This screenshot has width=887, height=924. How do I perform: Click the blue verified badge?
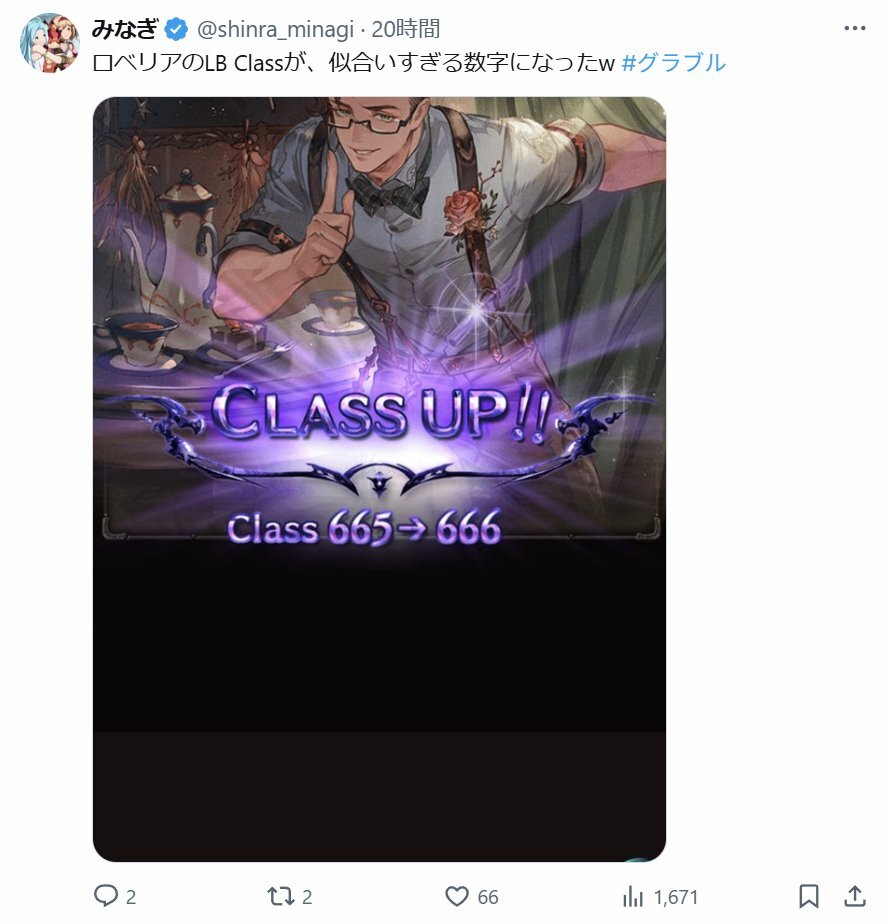(x=176, y=29)
